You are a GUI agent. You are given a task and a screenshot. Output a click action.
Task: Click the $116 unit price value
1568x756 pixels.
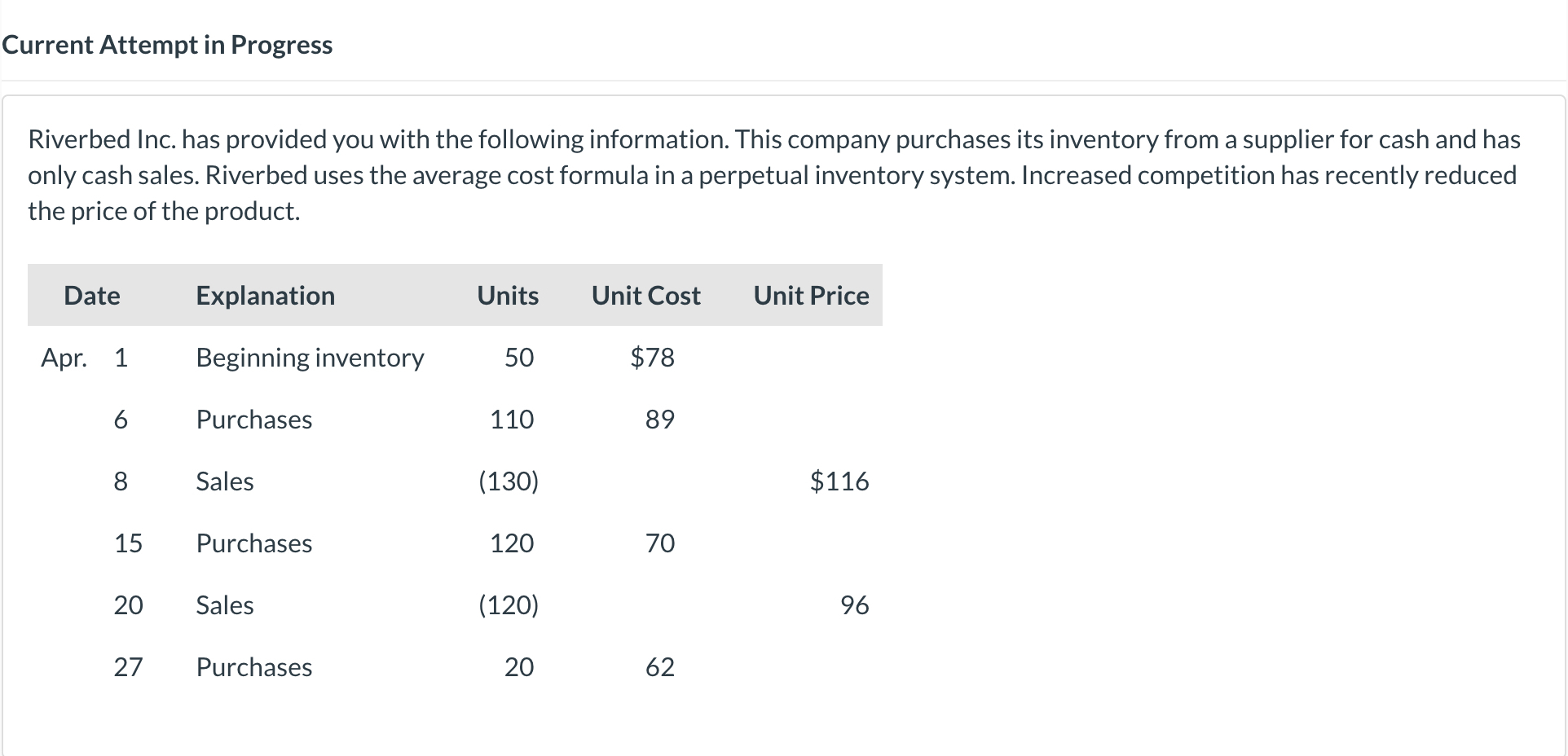pyautogui.click(x=839, y=481)
